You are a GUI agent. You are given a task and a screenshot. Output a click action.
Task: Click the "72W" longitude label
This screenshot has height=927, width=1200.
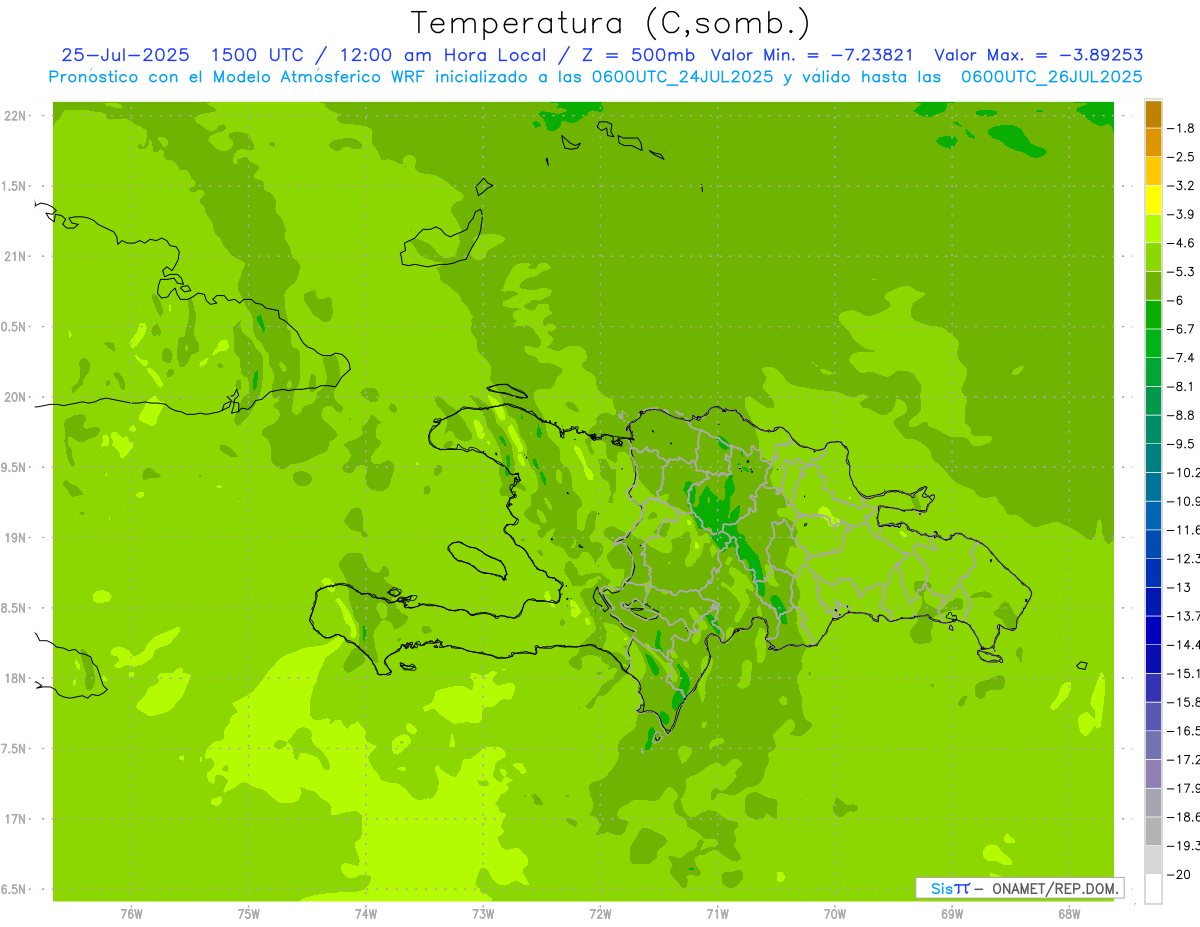tap(601, 914)
